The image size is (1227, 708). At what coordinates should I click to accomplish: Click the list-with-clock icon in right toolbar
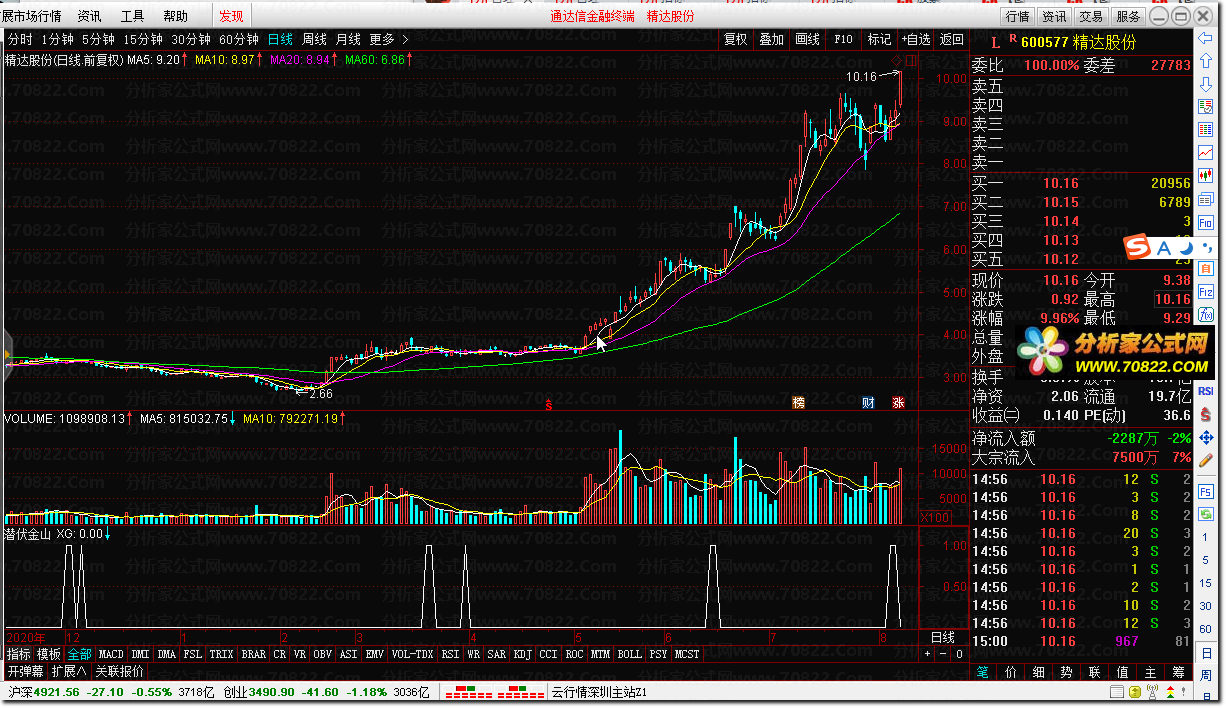coord(1206,105)
